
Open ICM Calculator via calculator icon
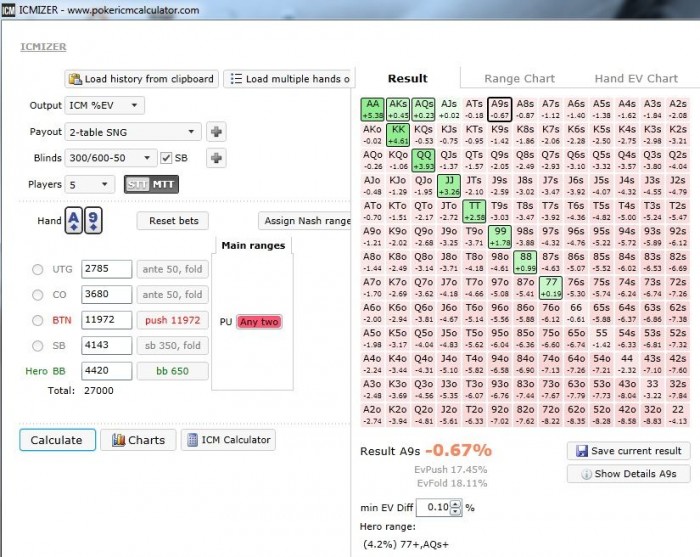click(192, 440)
